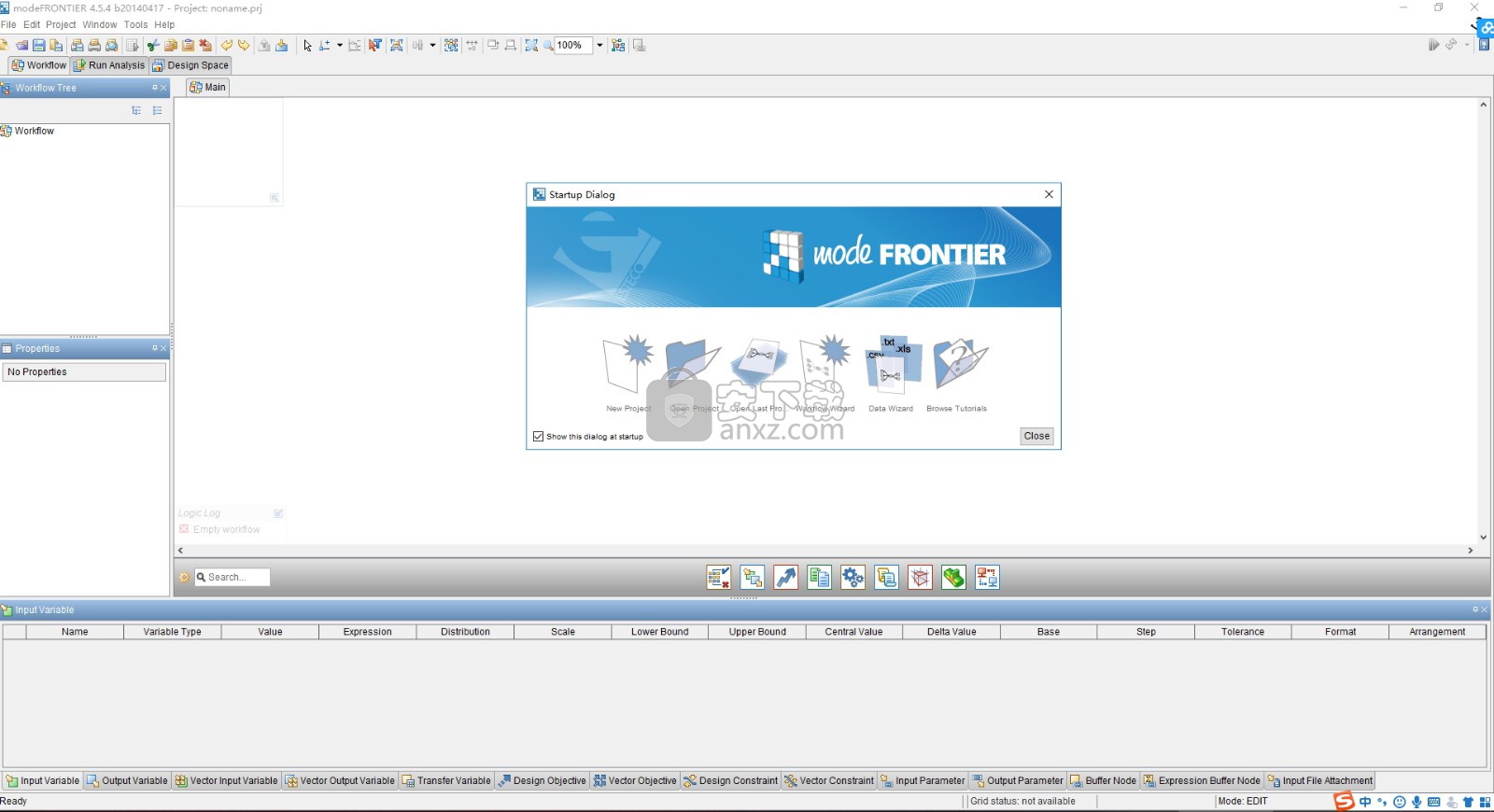Click the canvas horizontal scrollbar right arrow

tap(1470, 551)
